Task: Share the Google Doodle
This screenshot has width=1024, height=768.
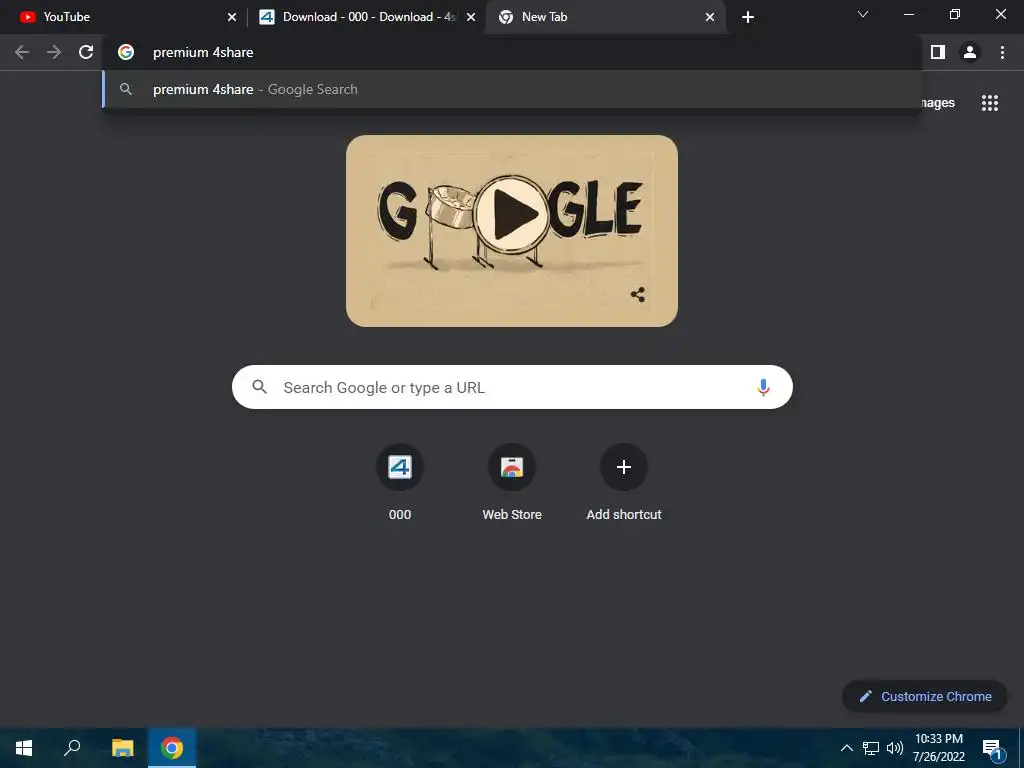Action: coord(638,295)
